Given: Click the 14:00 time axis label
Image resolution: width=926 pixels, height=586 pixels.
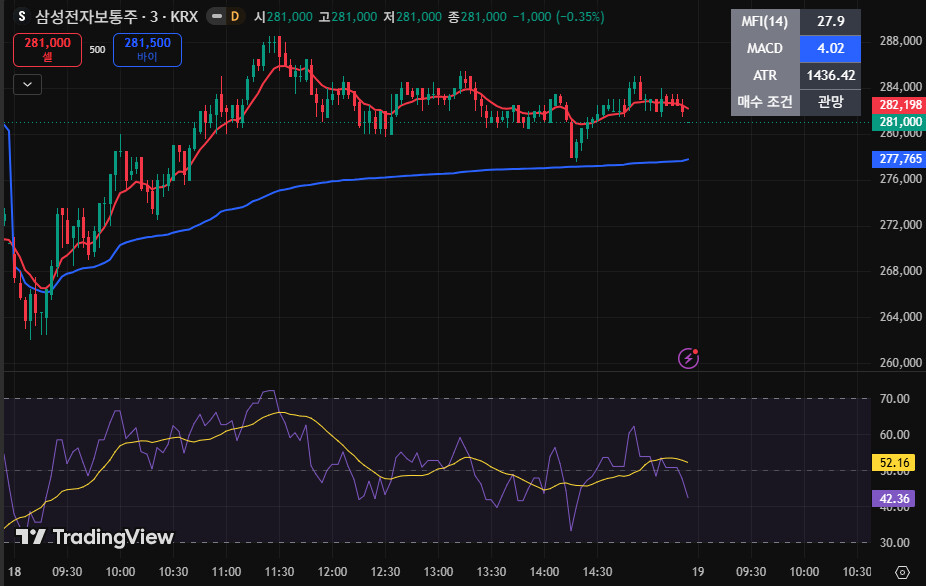Looking at the screenshot, I should 544,572.
